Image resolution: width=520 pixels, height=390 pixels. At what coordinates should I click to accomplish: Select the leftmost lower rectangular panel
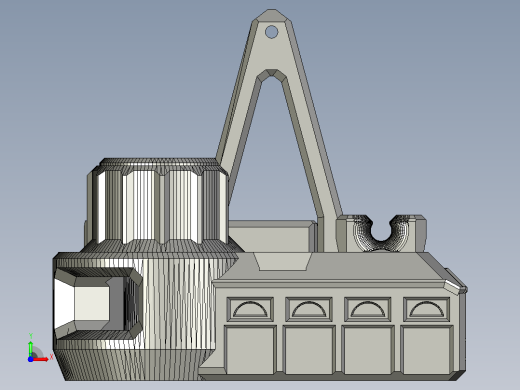[250, 350]
